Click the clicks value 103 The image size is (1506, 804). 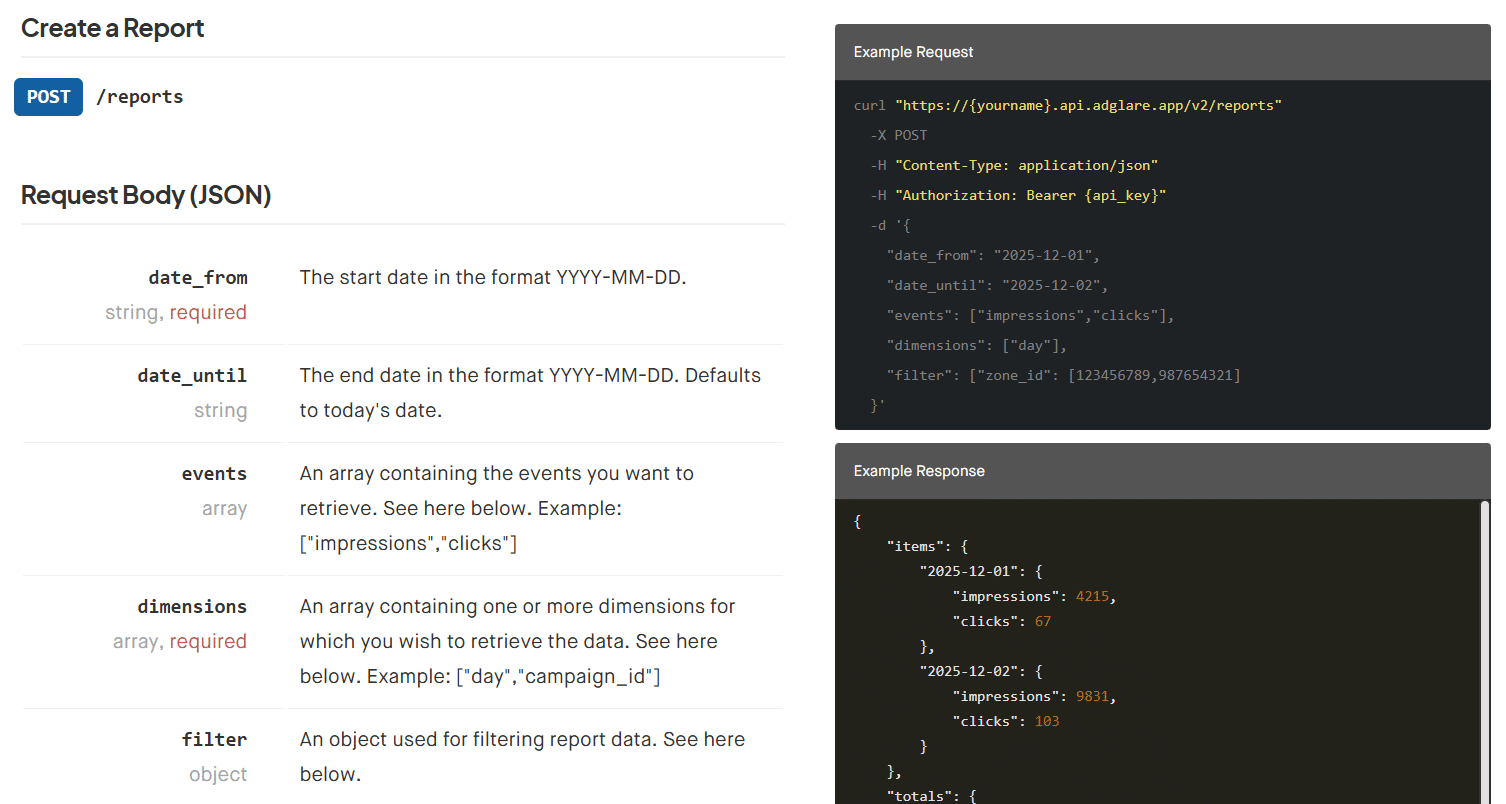tap(1047, 721)
